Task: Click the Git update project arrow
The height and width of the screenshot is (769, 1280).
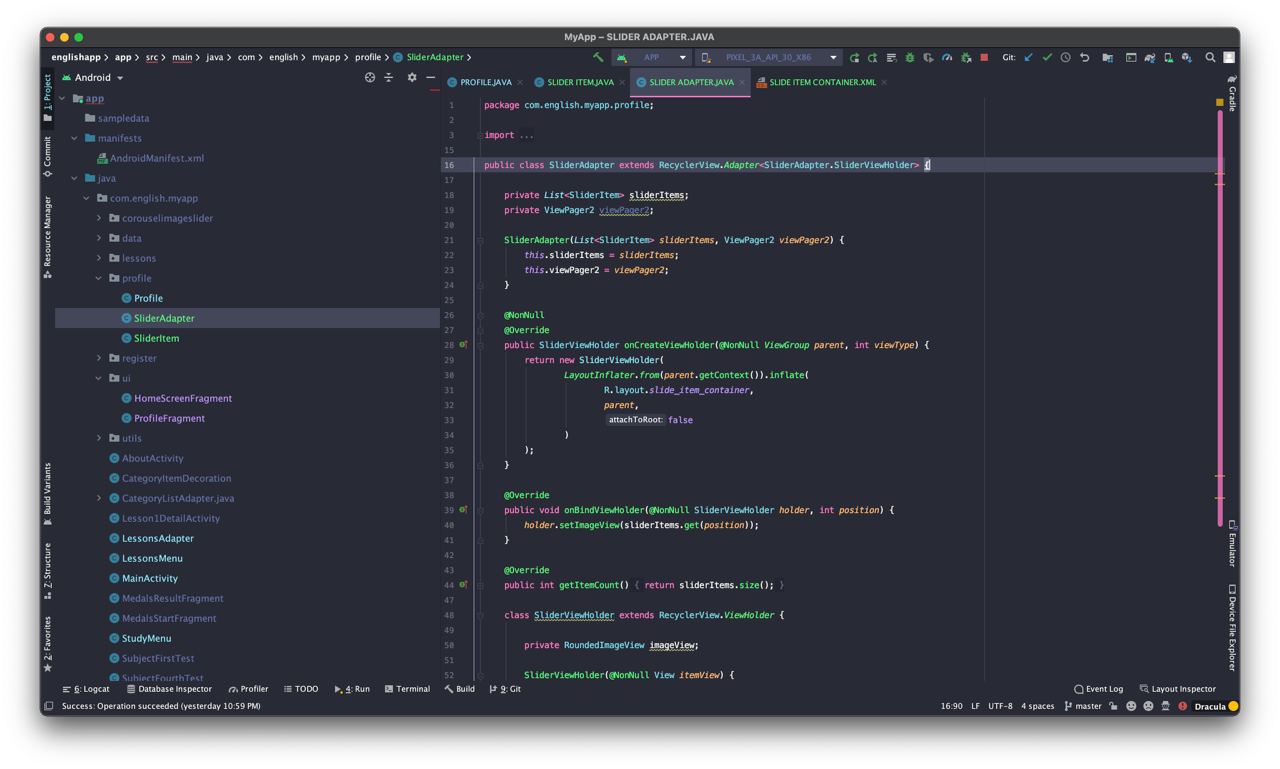Action: pos(1028,58)
